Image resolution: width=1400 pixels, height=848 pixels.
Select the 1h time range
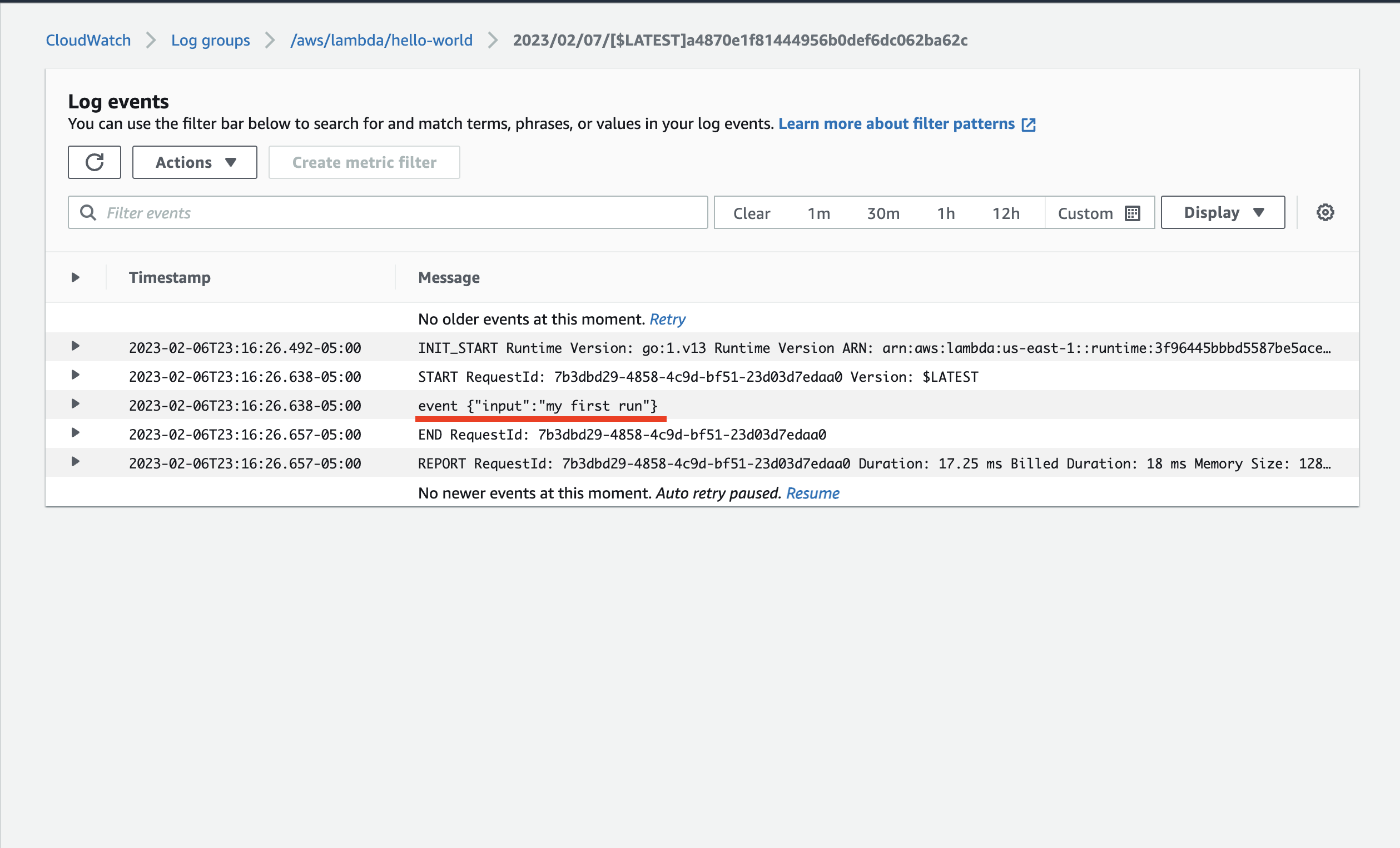pyautogui.click(x=946, y=213)
